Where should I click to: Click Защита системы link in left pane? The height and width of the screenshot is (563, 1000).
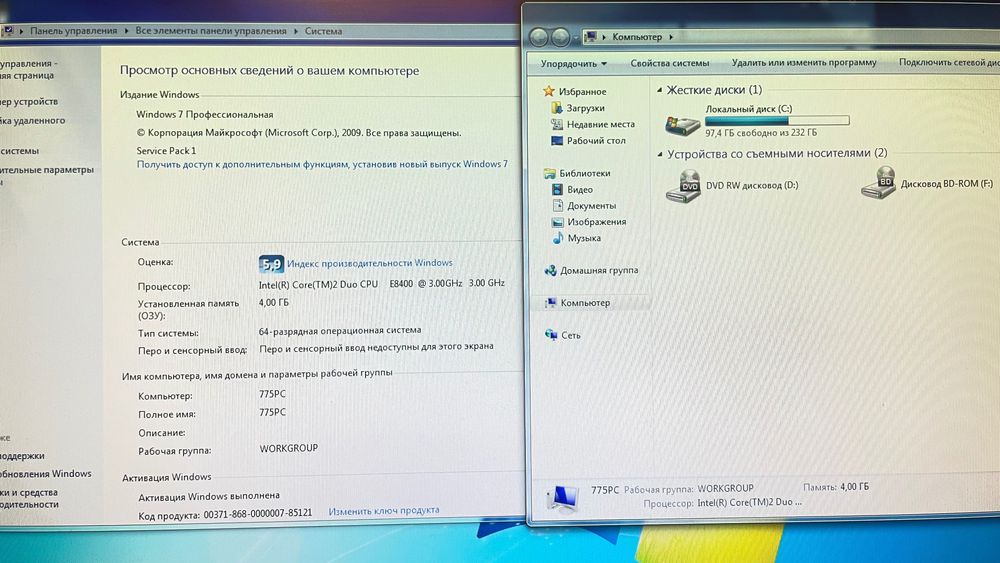(19, 151)
